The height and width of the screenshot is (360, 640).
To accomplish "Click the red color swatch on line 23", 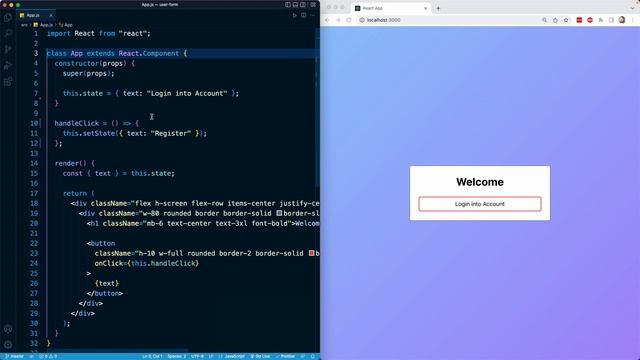I will coord(311,253).
